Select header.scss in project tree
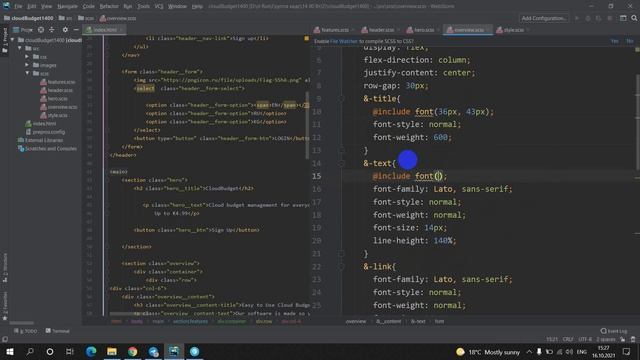This screenshot has width=640, height=360. click(57, 90)
